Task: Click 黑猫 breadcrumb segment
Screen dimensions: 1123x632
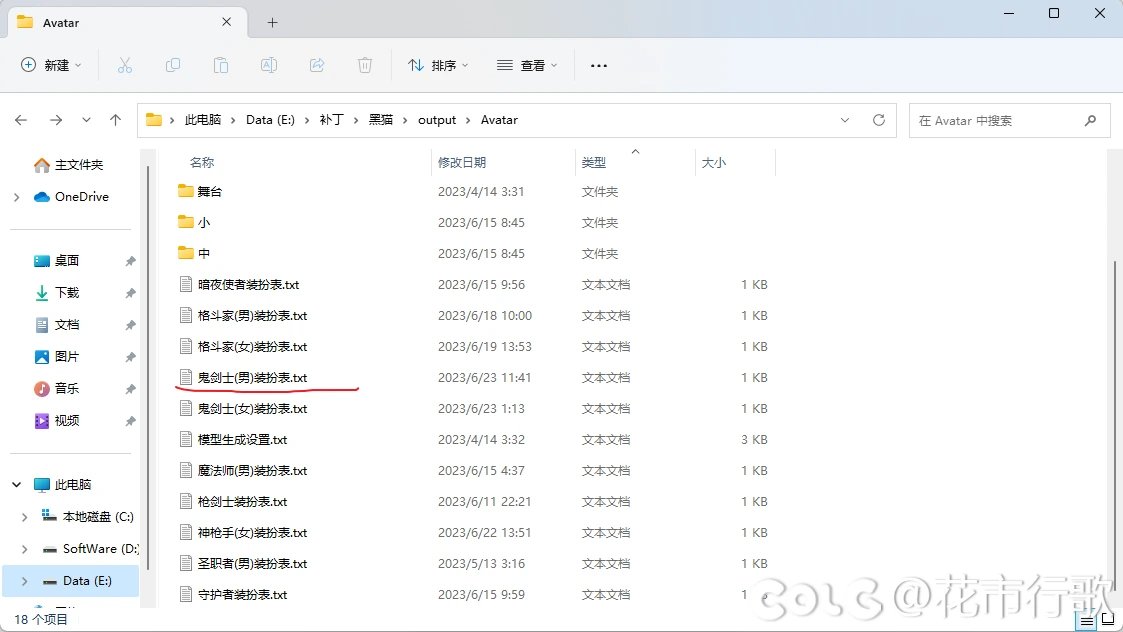Action: [380, 120]
